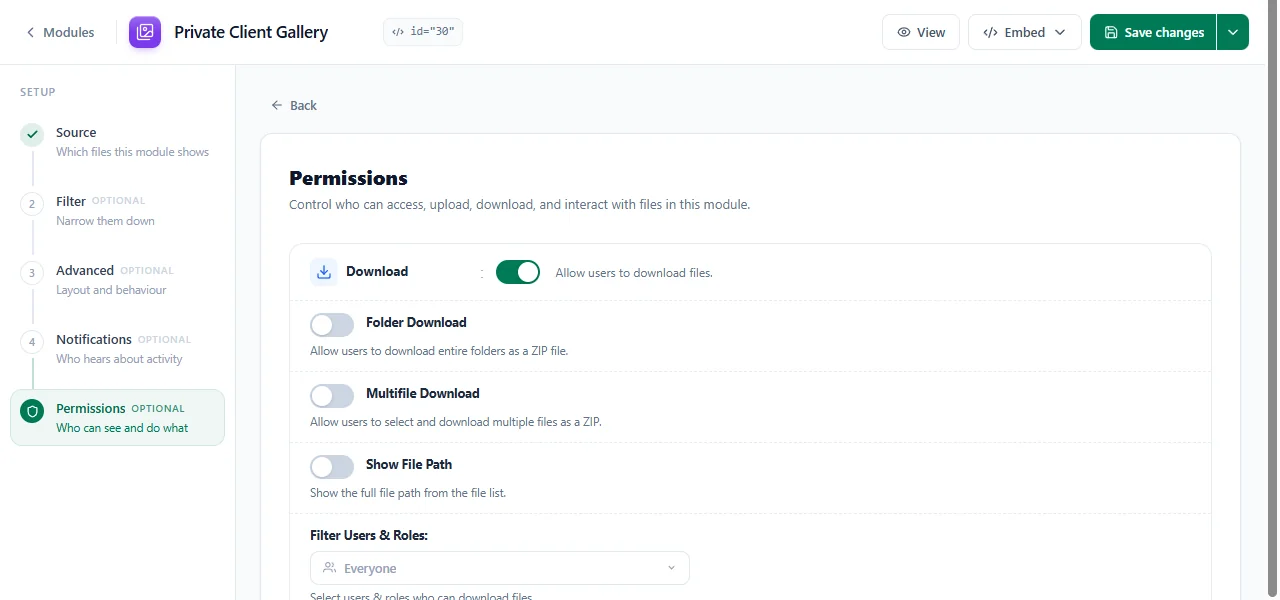1280x600 pixels.
Task: Click the users icon in Everyone field
Action: coord(330,568)
